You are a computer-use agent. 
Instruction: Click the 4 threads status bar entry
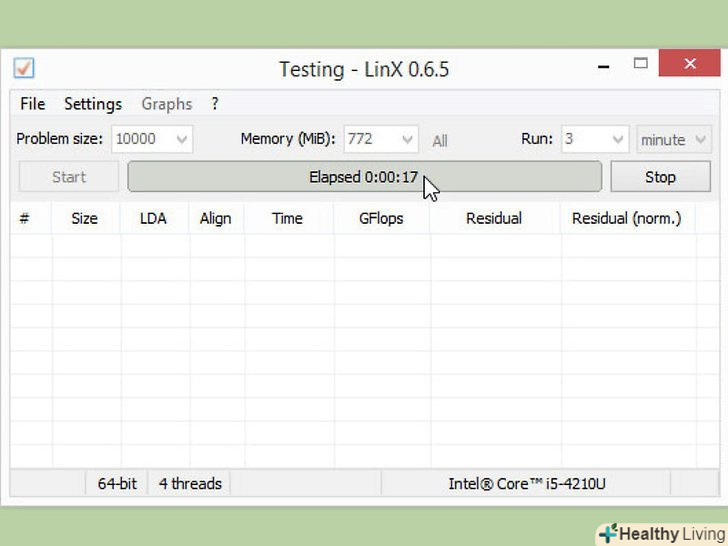(x=189, y=484)
